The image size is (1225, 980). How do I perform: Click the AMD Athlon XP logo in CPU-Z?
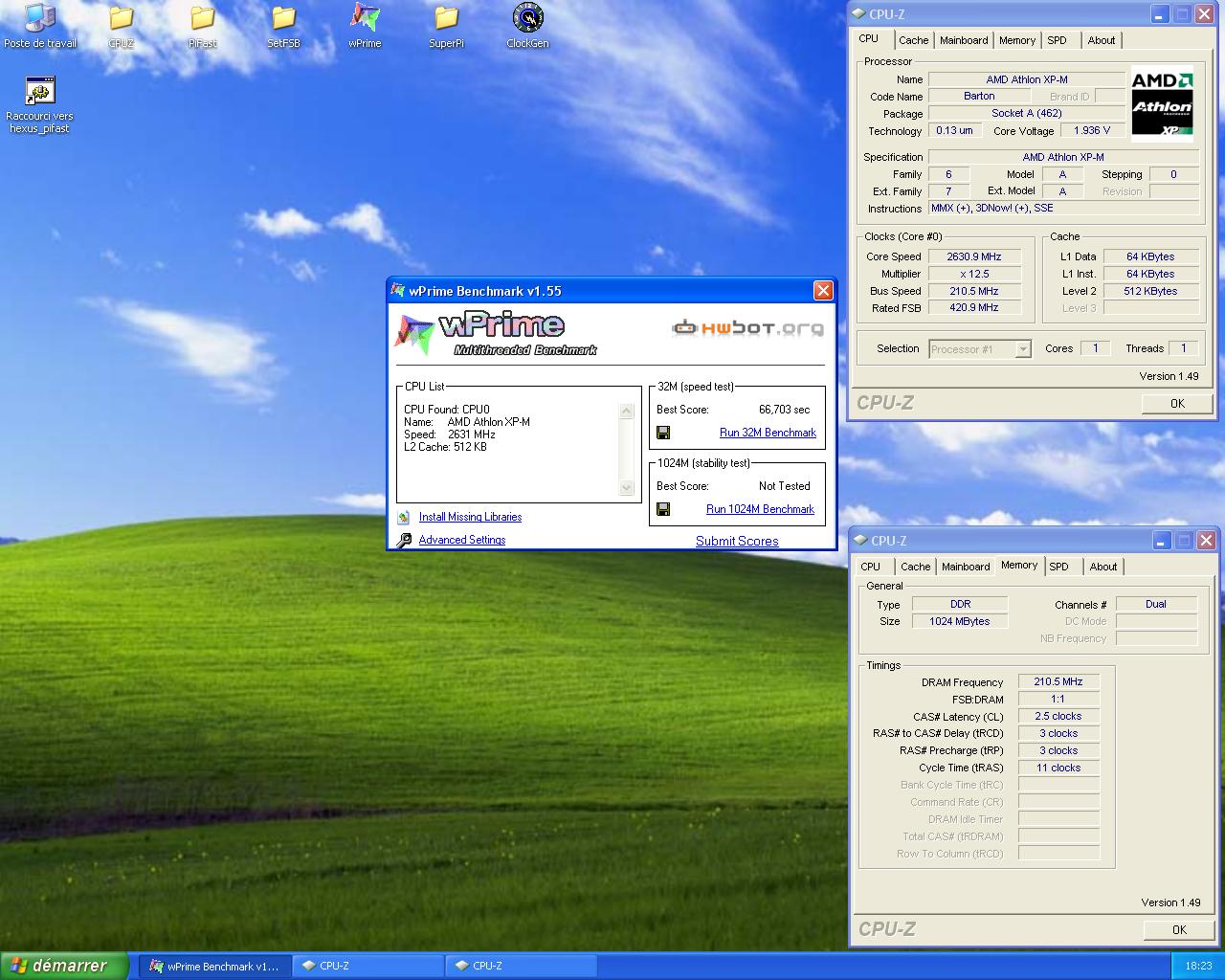[1162, 103]
